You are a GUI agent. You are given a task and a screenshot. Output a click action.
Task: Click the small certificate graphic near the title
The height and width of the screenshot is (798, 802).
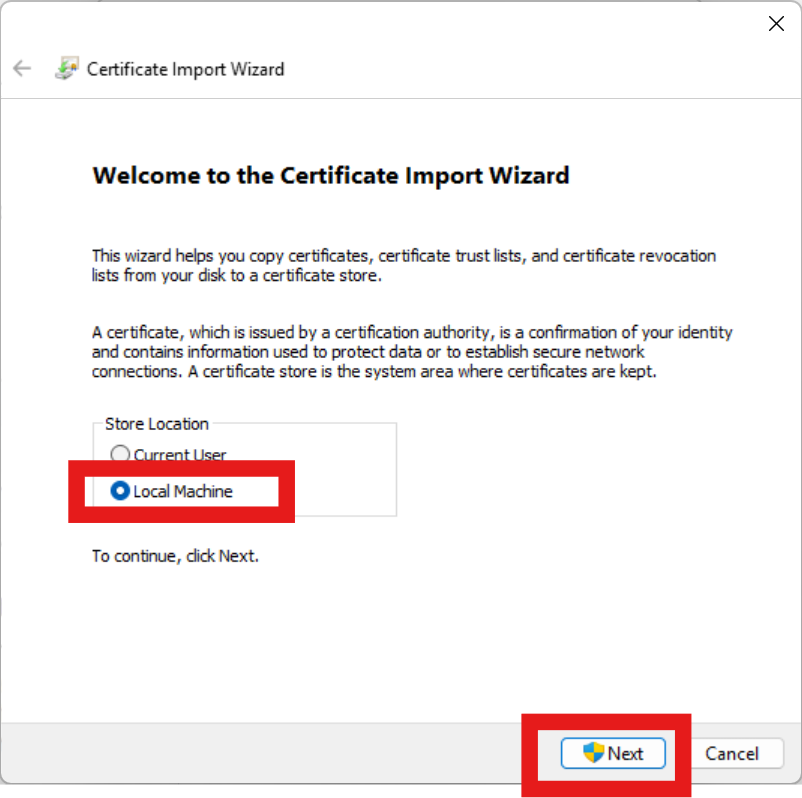point(67,69)
